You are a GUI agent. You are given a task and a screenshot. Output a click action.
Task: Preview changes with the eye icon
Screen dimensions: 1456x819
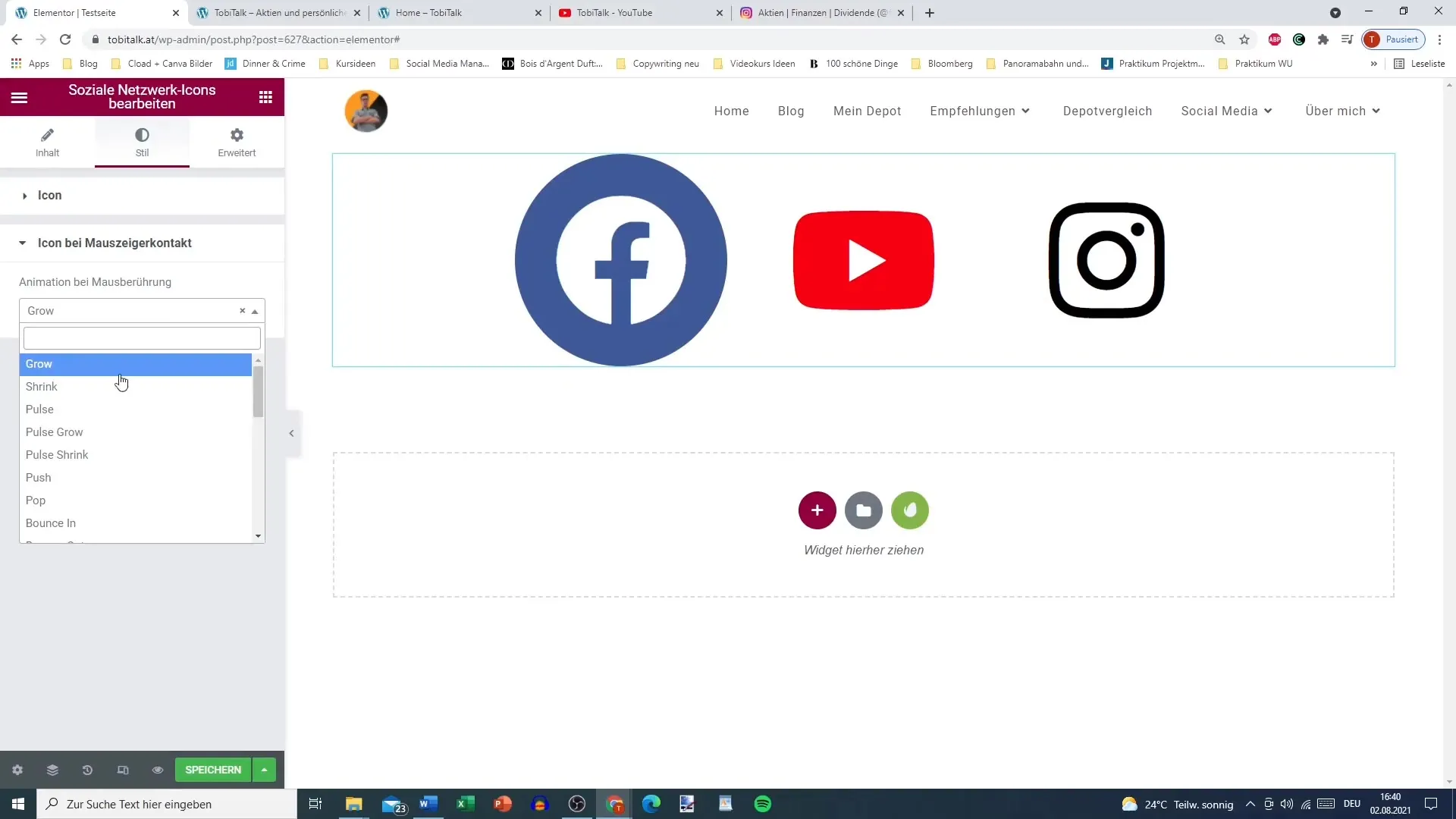(x=158, y=770)
